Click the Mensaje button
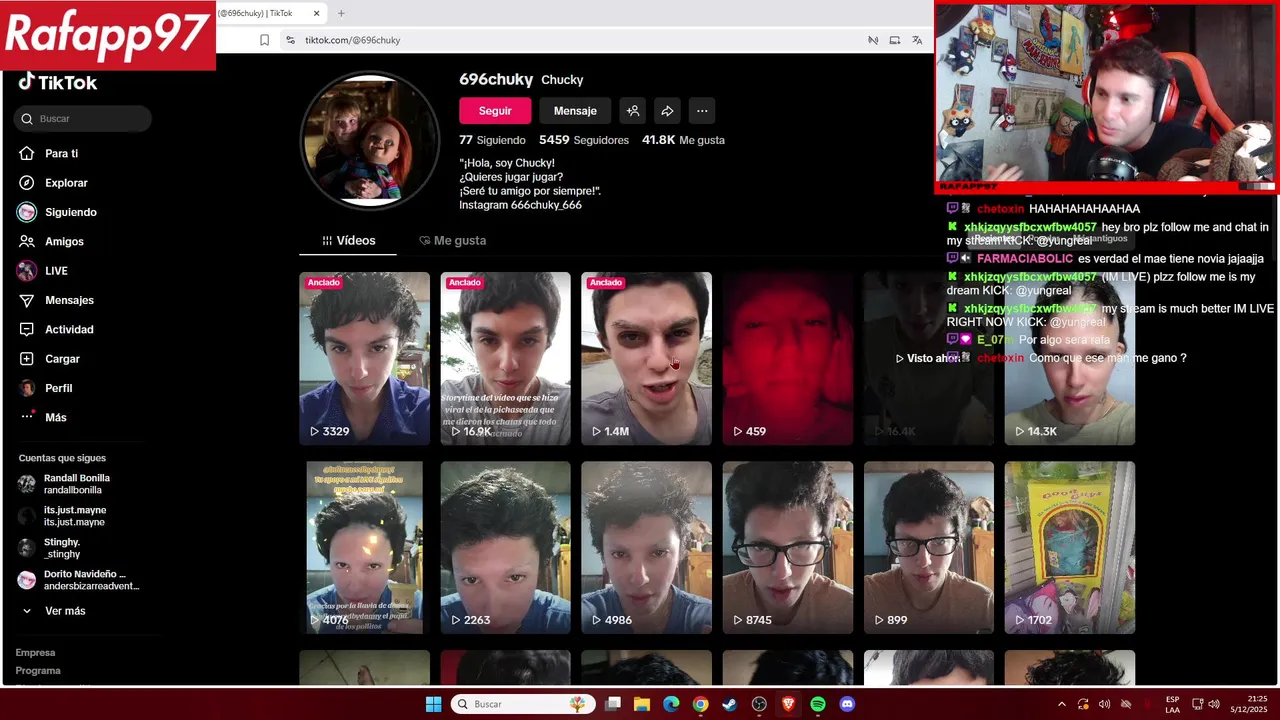 pos(575,111)
